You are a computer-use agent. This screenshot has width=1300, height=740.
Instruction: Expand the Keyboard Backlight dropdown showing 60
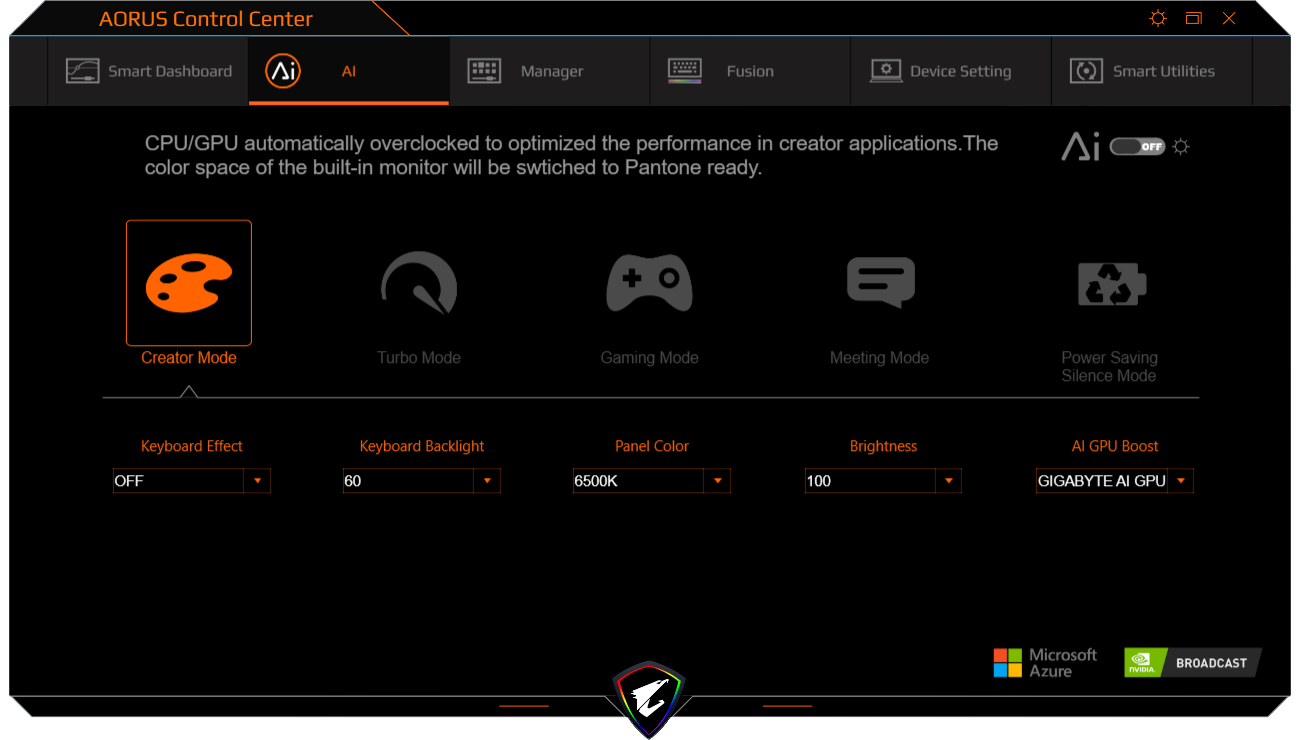(421, 481)
